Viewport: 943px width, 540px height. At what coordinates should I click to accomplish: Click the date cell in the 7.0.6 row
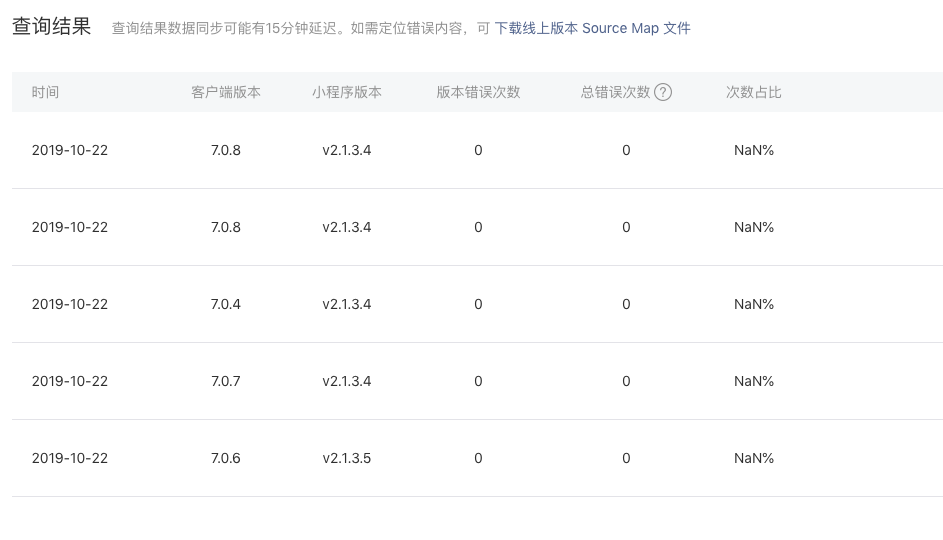(x=70, y=458)
